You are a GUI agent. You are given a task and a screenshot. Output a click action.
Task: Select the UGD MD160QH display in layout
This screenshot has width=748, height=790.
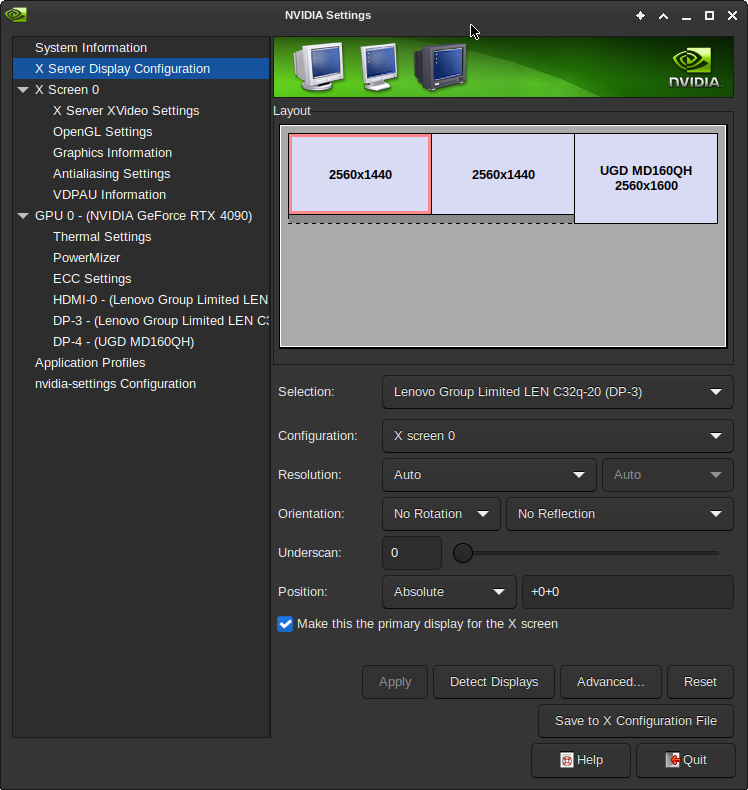645,178
